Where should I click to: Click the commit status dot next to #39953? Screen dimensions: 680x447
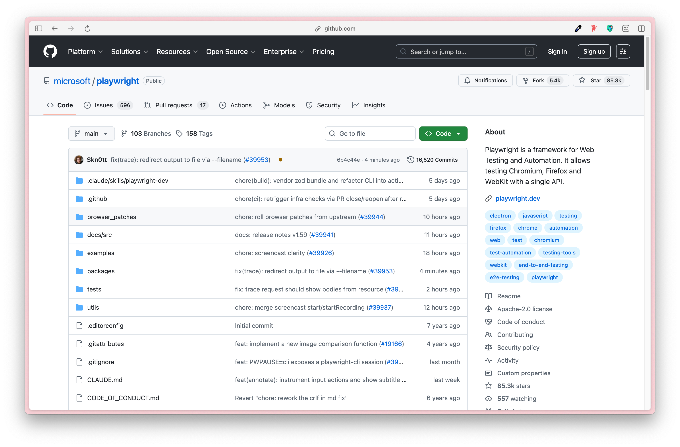point(281,160)
